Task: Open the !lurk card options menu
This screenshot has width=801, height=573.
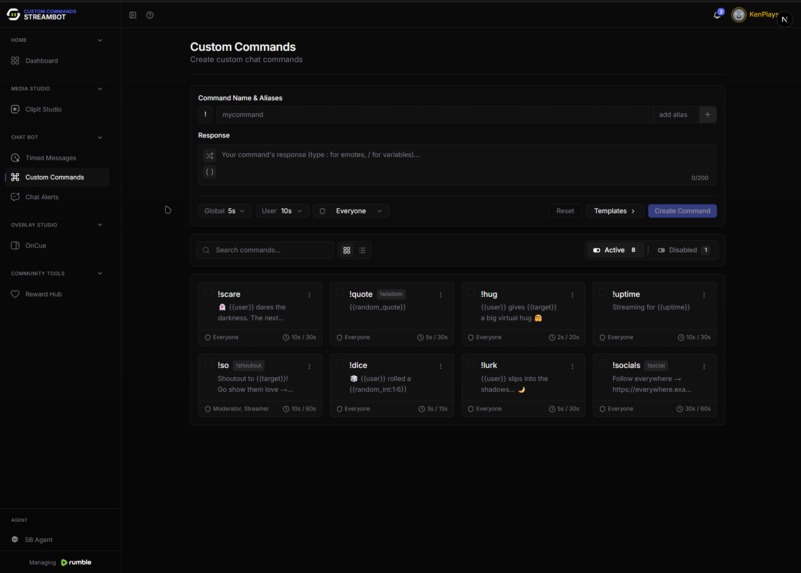Action: tap(572, 366)
